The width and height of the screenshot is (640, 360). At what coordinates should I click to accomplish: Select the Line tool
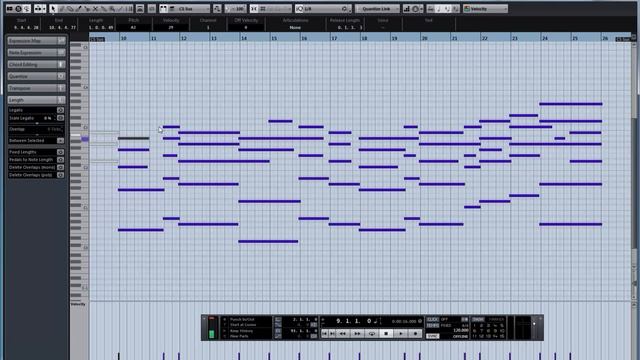coord(121,9)
